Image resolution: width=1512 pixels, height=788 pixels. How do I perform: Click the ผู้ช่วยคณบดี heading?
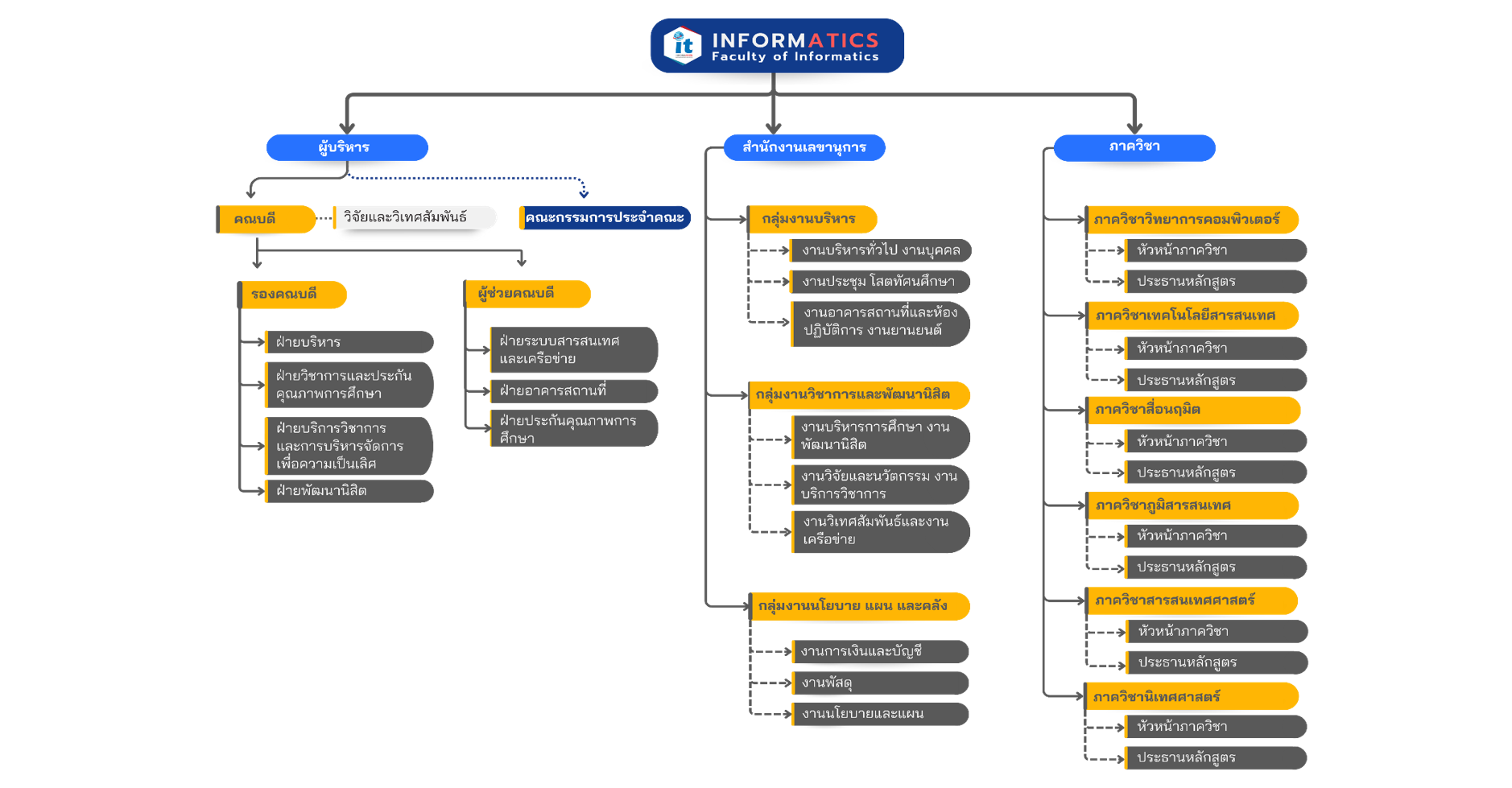click(527, 294)
